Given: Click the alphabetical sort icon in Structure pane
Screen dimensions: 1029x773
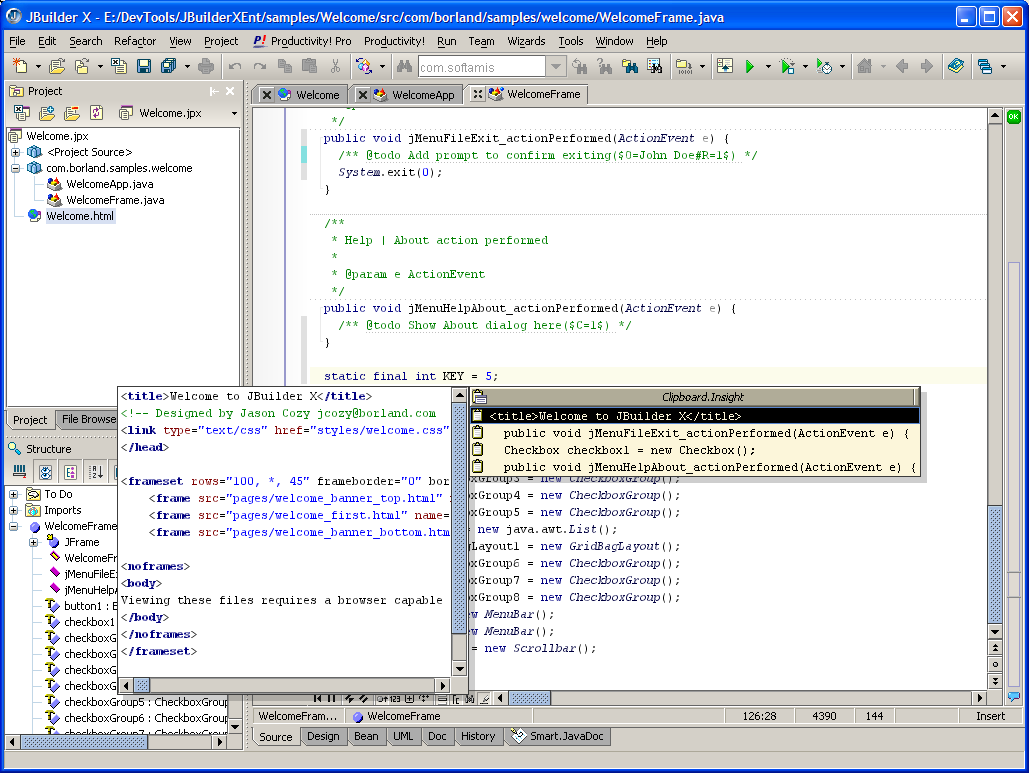Looking at the screenshot, I should pos(96,472).
